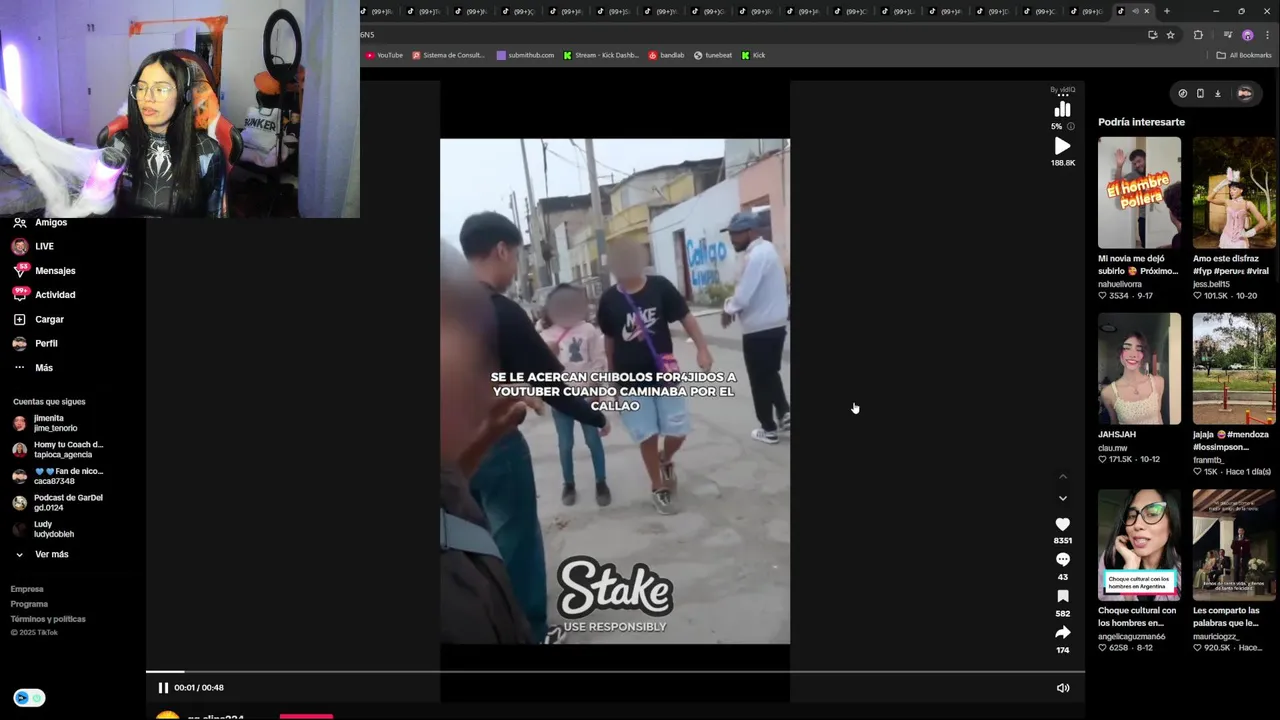
Task: Open 'Amo este disfraz' suggested video thumbnail
Action: pyautogui.click(x=1234, y=193)
